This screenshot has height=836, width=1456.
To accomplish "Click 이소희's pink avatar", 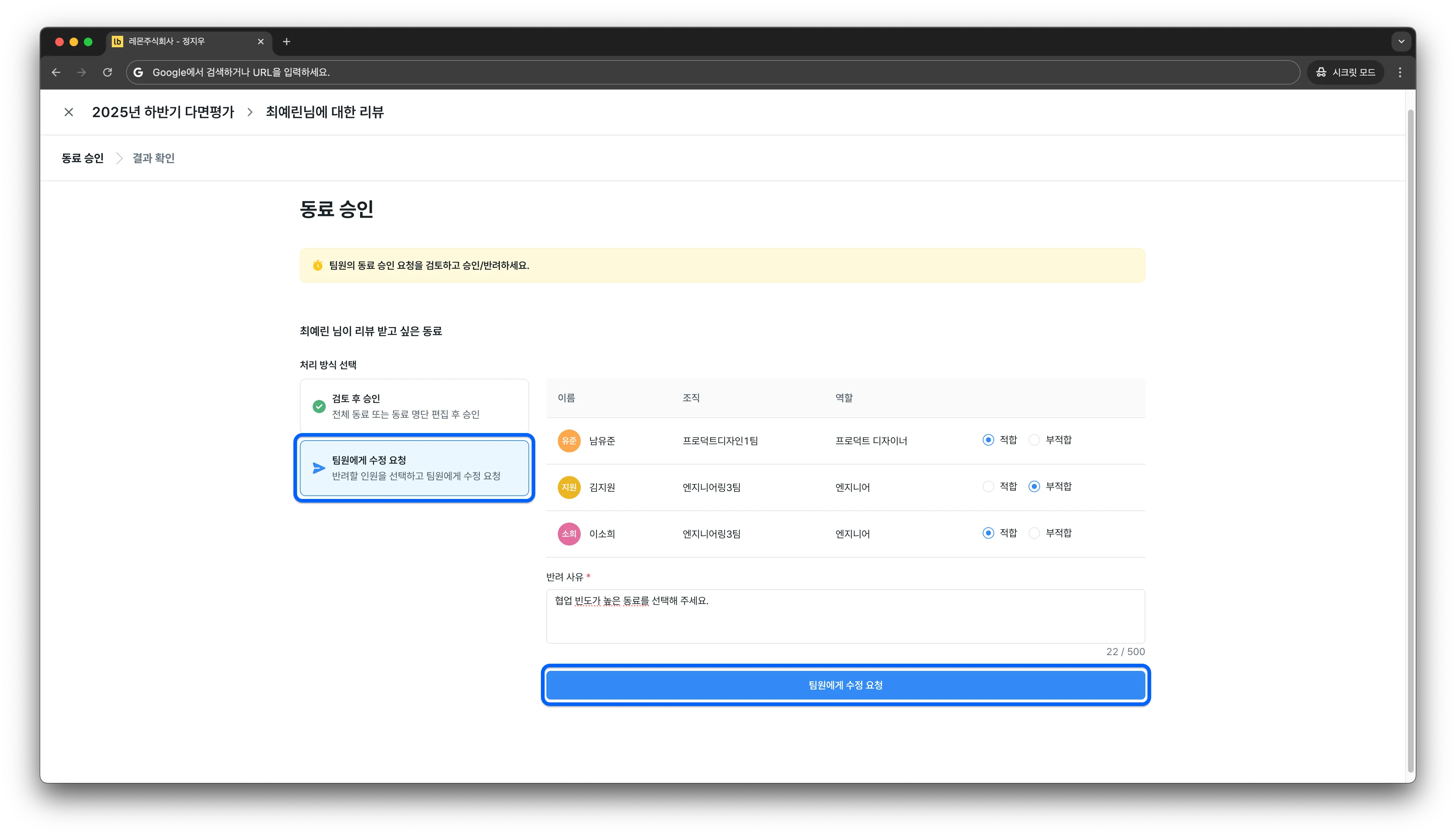I will (x=569, y=533).
